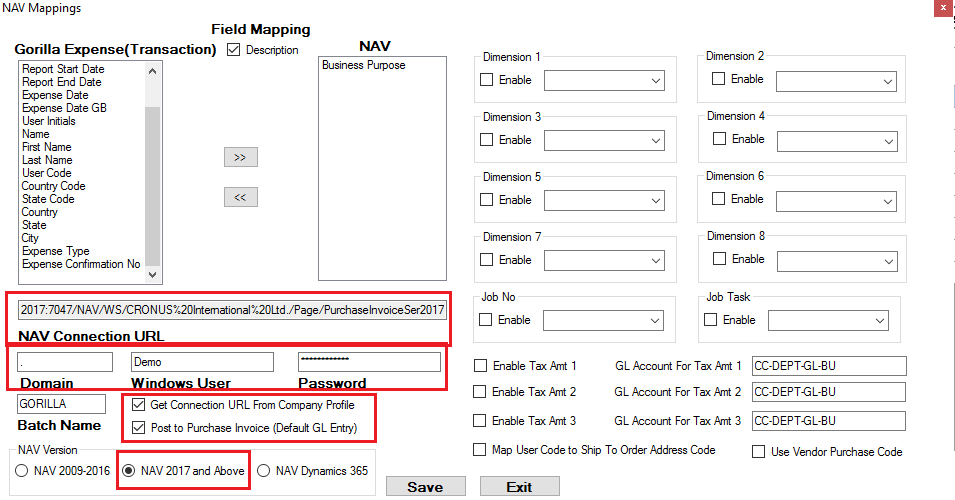The image size is (955, 500).
Task: Click scroll down arrow in Gorilla Expense list
Action: click(x=152, y=275)
